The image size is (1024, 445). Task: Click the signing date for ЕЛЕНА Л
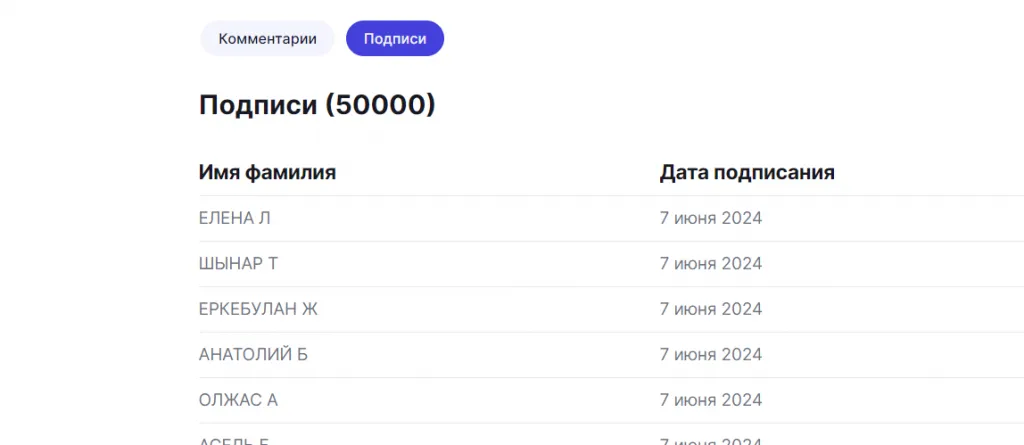pyautogui.click(x=710, y=218)
